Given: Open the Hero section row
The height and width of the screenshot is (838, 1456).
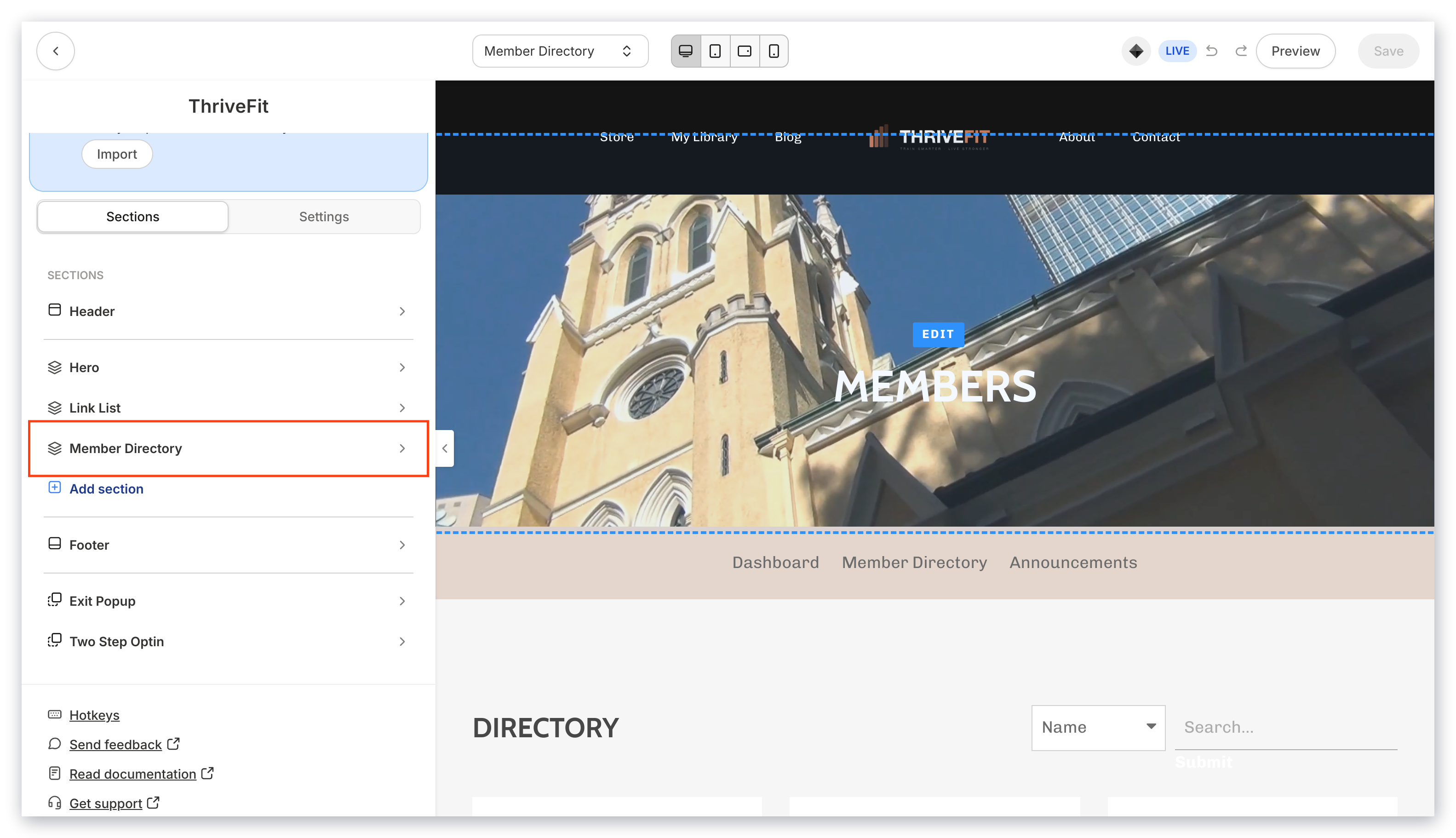Looking at the screenshot, I should [x=229, y=368].
